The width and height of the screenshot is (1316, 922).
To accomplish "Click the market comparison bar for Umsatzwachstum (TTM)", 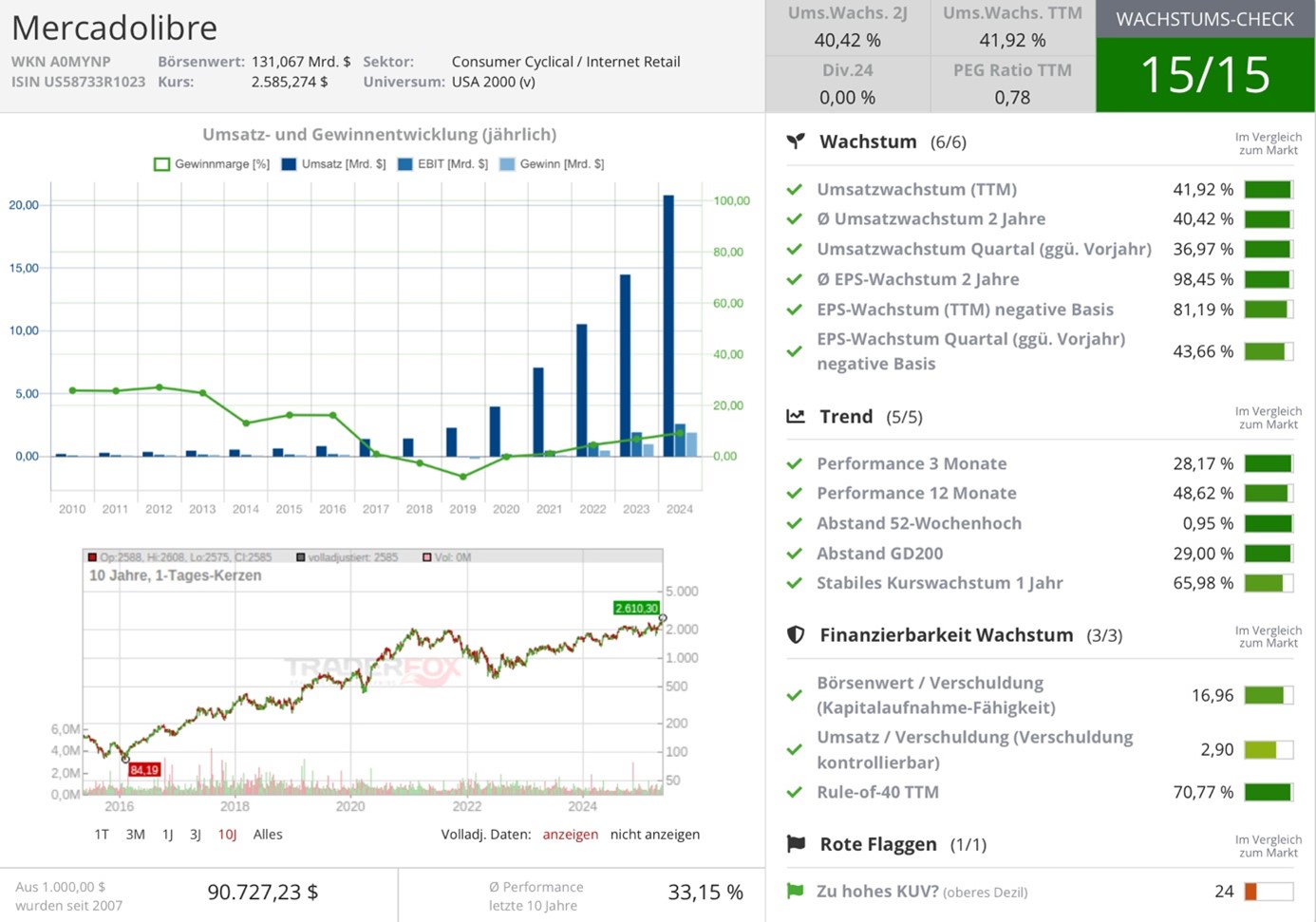I will pos(1269,189).
